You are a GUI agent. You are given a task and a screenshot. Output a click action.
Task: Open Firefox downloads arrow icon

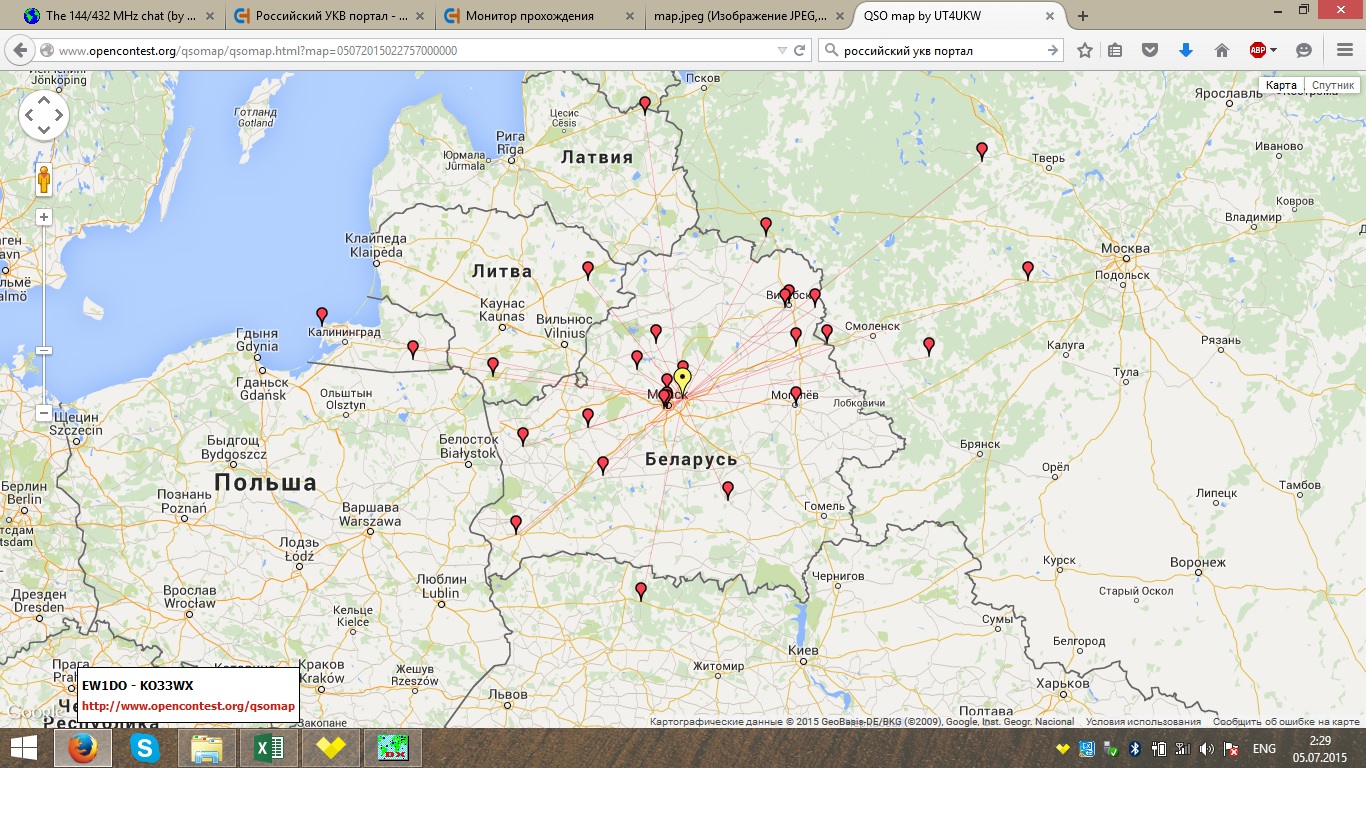[x=1186, y=50]
